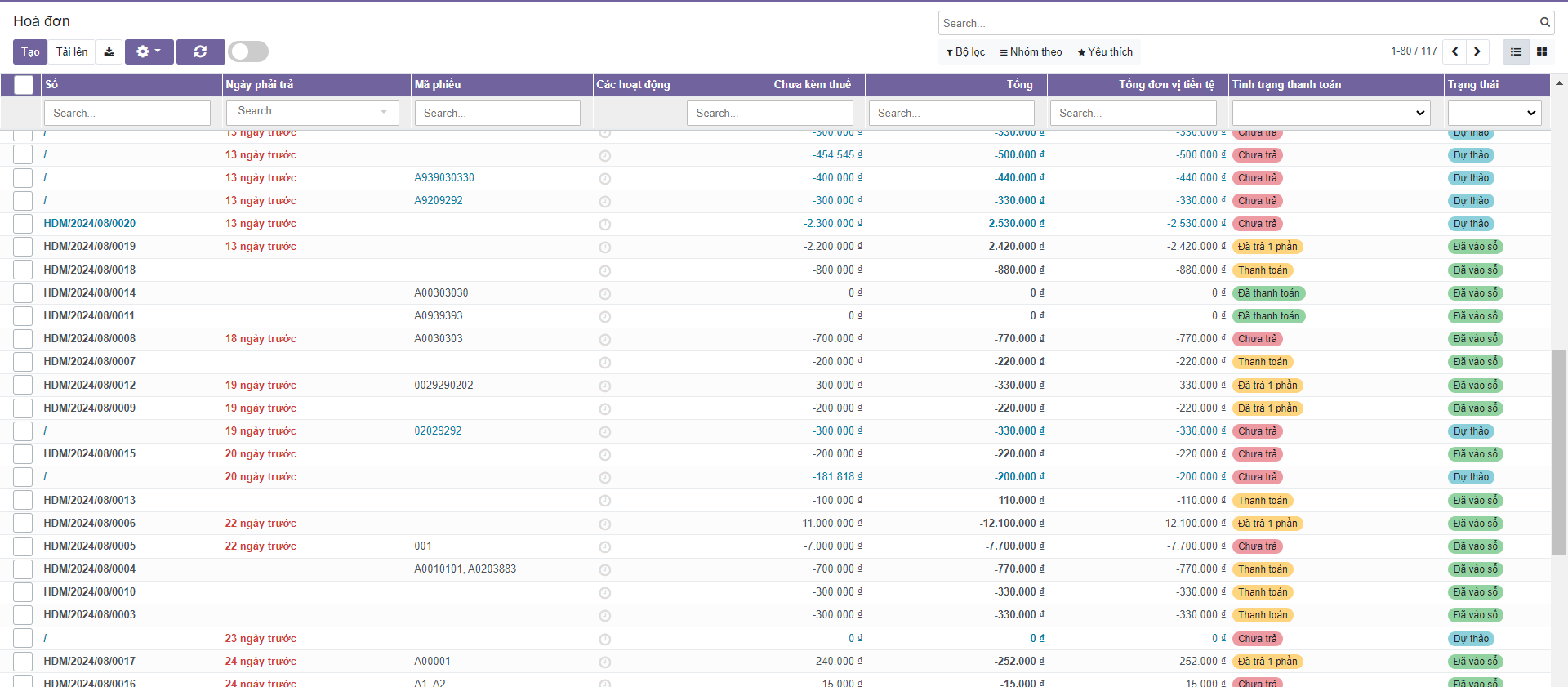Toggle the switch beside refresh button

tap(248, 51)
